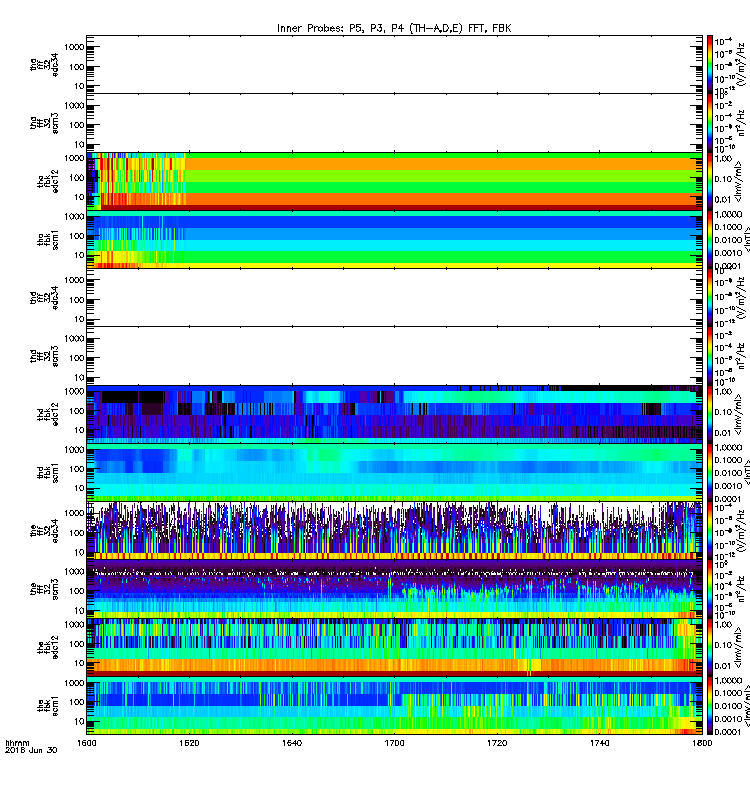750x800 pixels.
Task: Click the color bar beside thd fbk edc12 panel
Action: point(709,414)
